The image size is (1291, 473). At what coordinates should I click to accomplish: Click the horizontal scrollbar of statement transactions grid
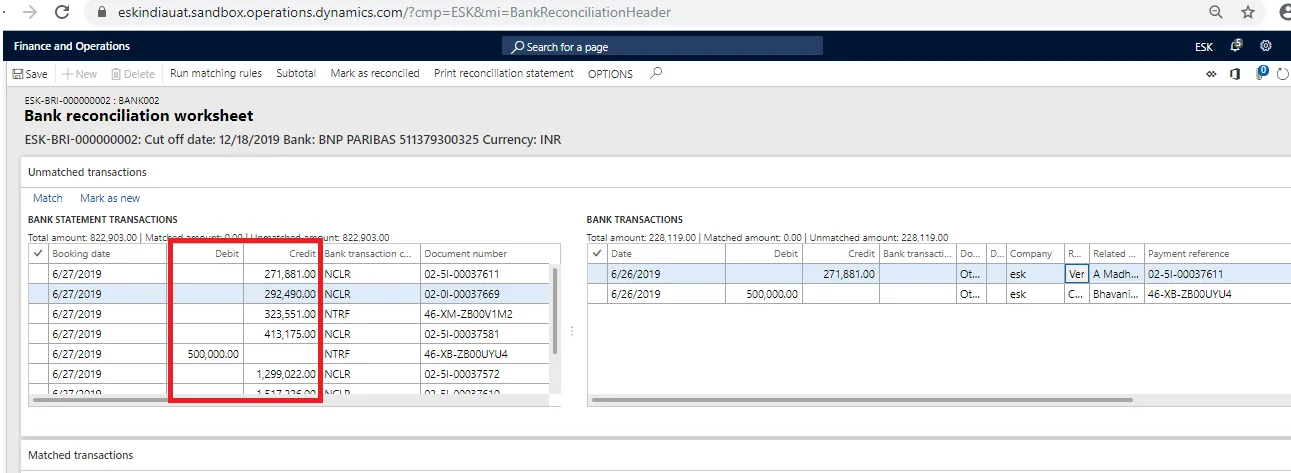tap(160, 400)
